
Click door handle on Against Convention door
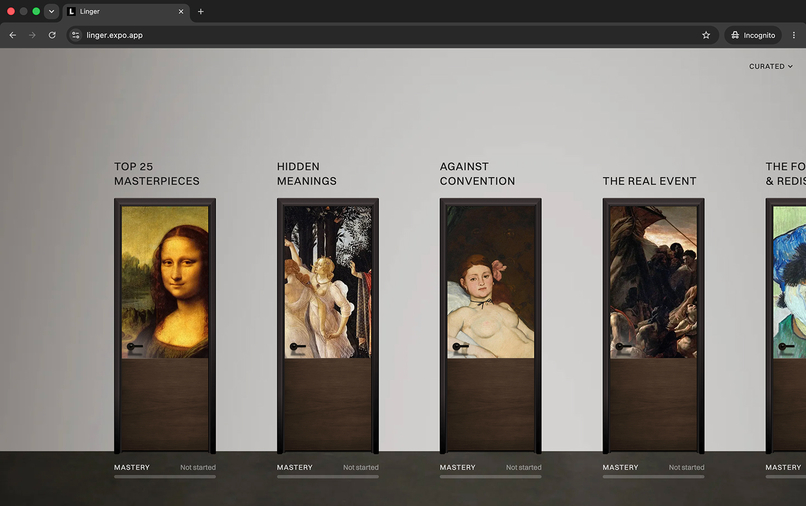[x=461, y=347]
